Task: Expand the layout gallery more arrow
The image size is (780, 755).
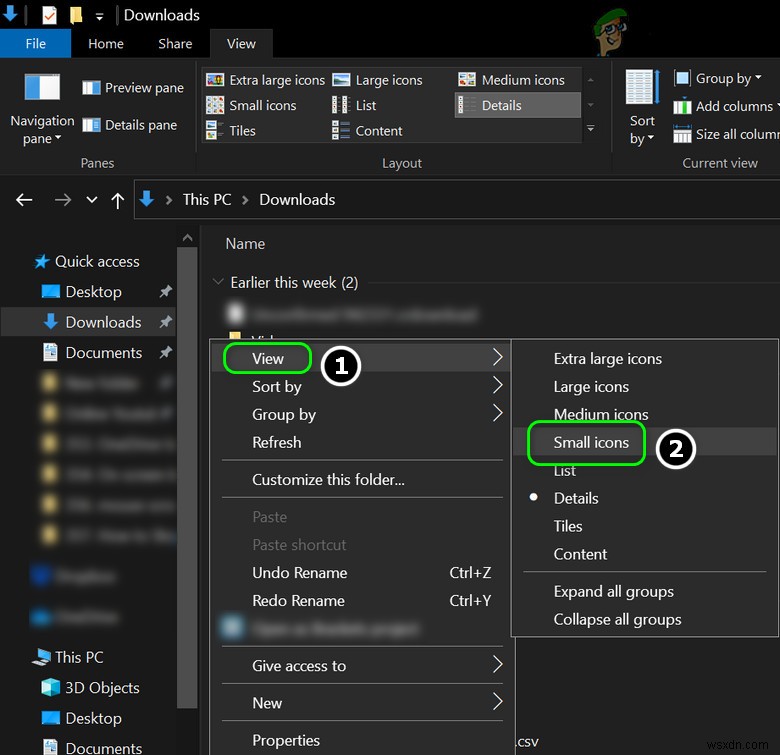Action: click(x=590, y=129)
